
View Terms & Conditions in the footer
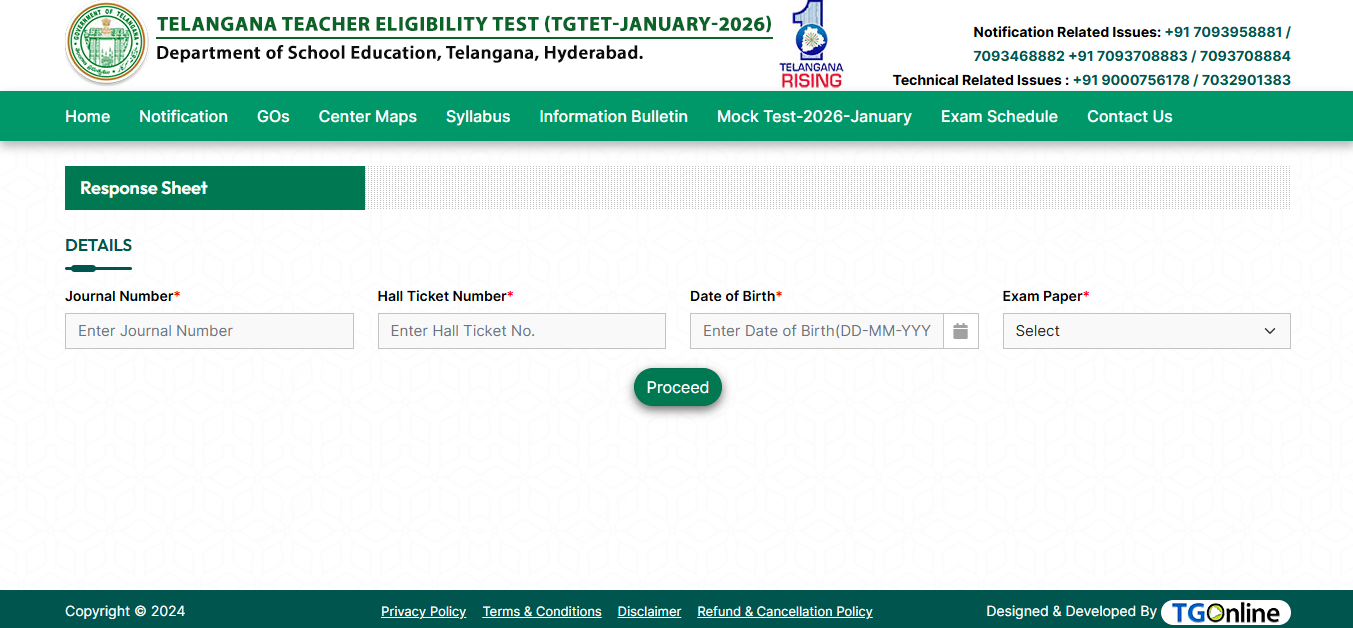coord(542,611)
